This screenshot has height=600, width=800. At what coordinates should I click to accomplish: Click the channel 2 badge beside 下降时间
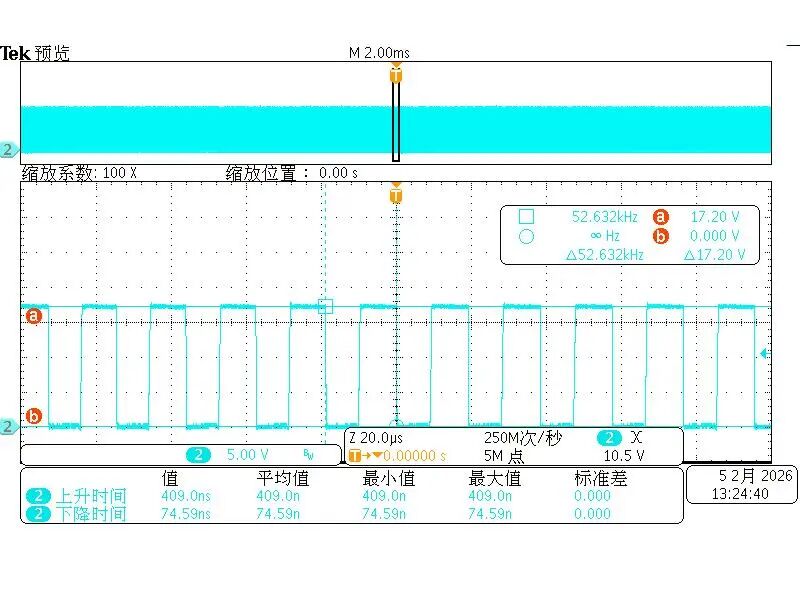pos(38,514)
